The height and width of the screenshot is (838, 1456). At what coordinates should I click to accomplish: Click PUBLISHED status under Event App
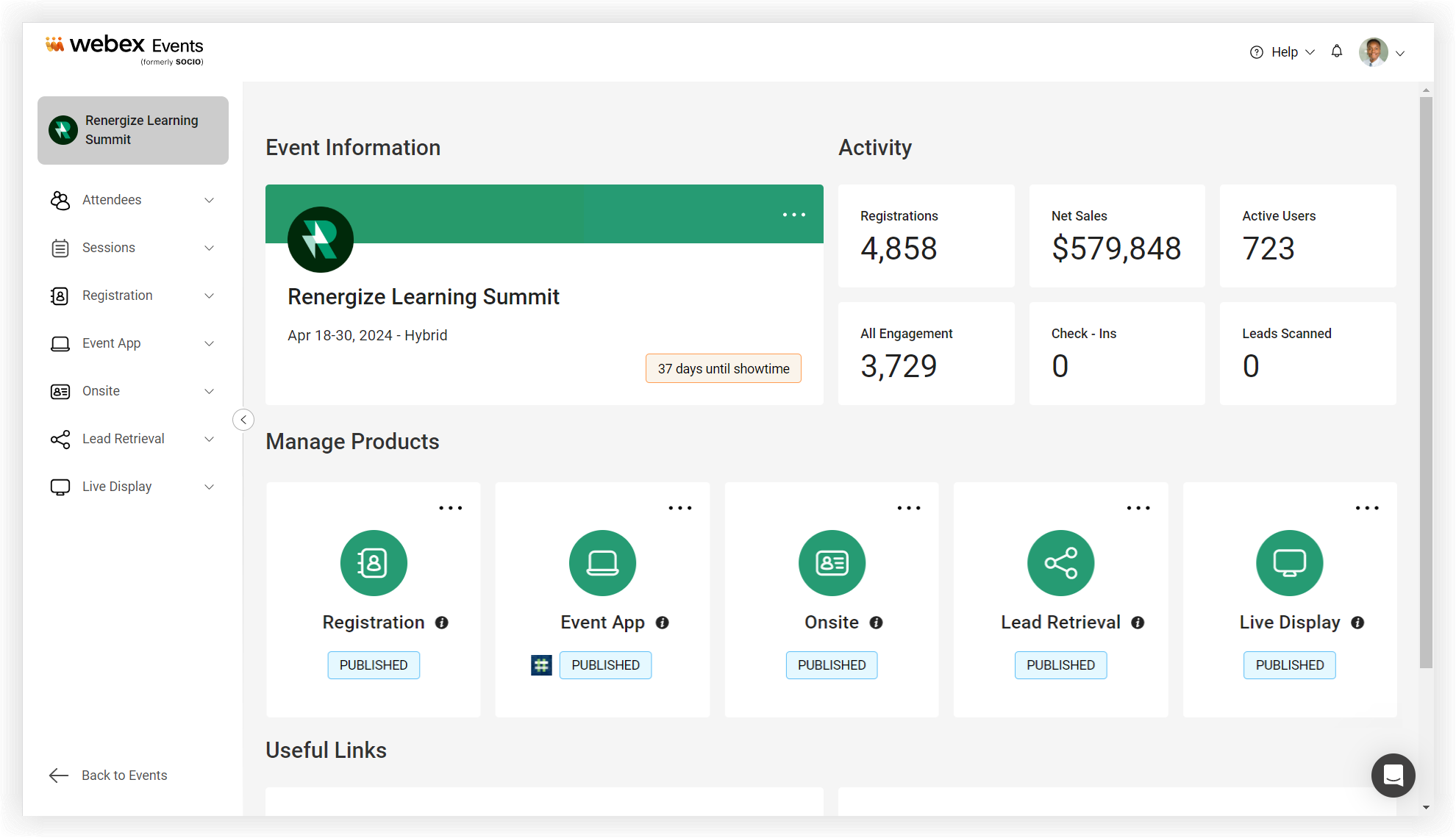click(x=606, y=665)
